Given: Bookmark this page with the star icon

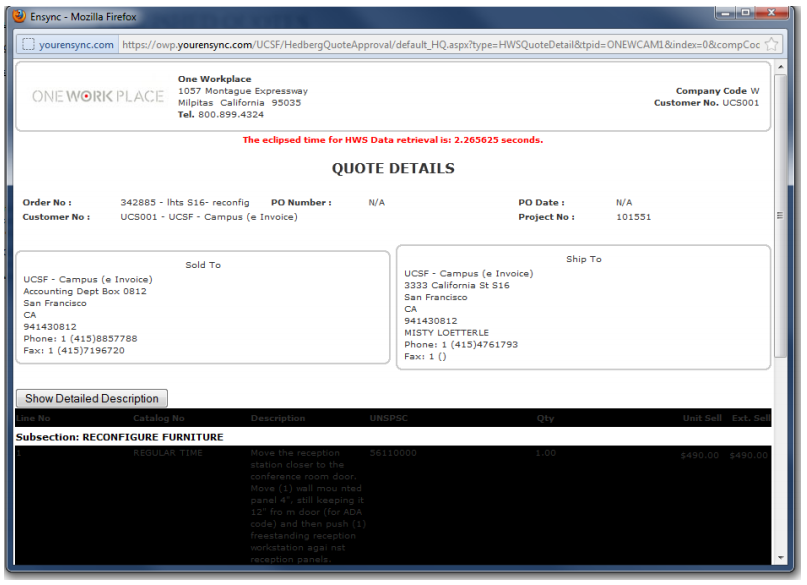Looking at the screenshot, I should (771, 45).
